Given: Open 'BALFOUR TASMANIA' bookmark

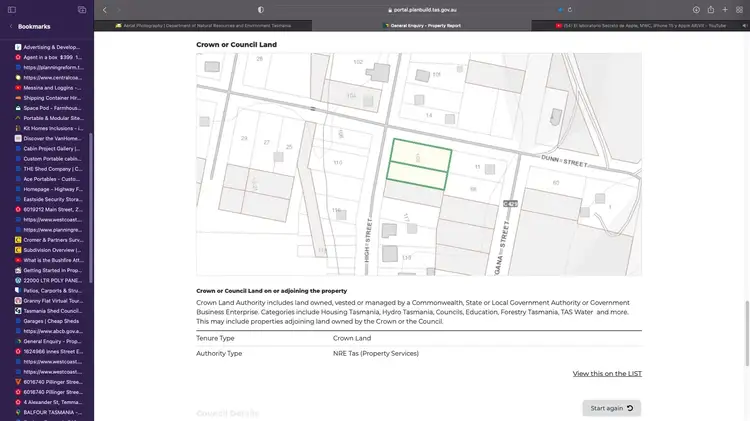Looking at the screenshot, I should [x=53, y=412].
